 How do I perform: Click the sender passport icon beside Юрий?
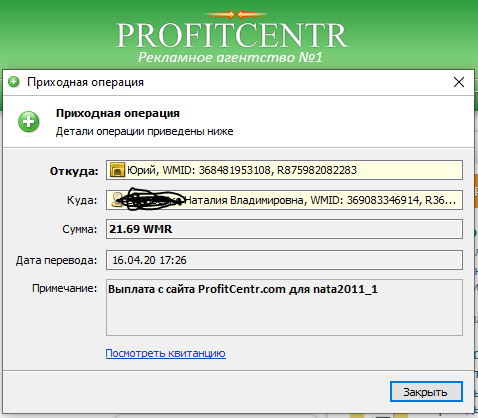pos(117,170)
